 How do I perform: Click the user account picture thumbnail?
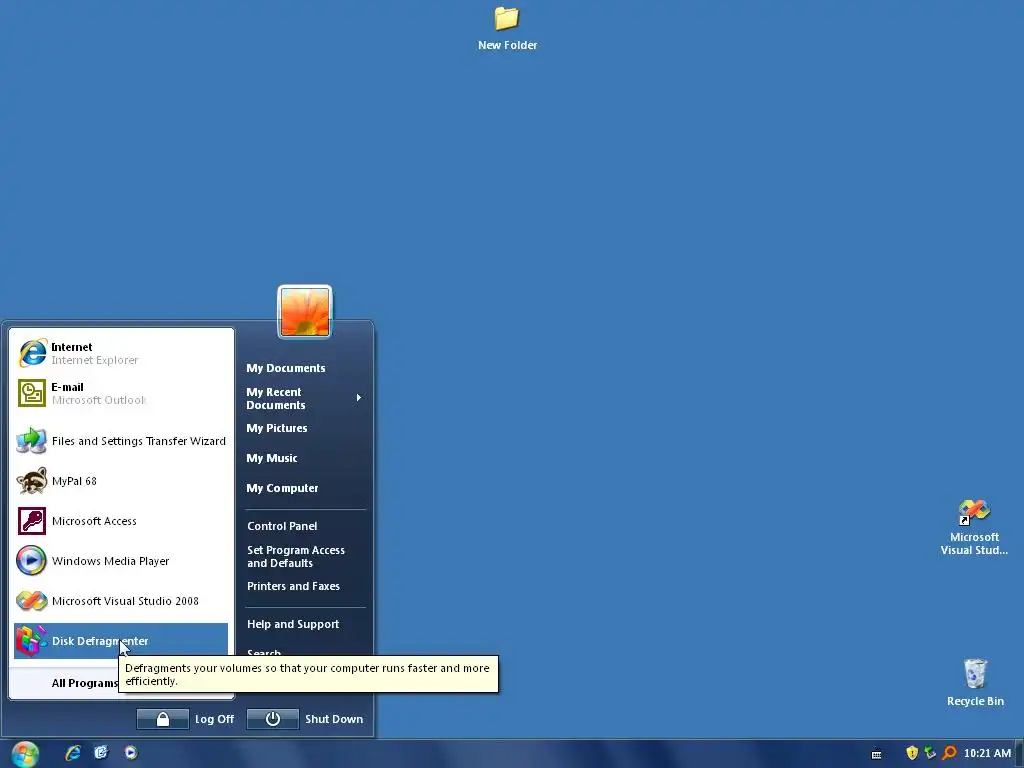click(305, 312)
